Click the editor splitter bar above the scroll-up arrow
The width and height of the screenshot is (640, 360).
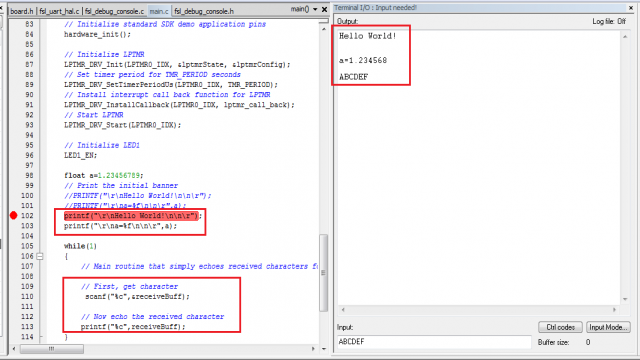(x=324, y=21)
